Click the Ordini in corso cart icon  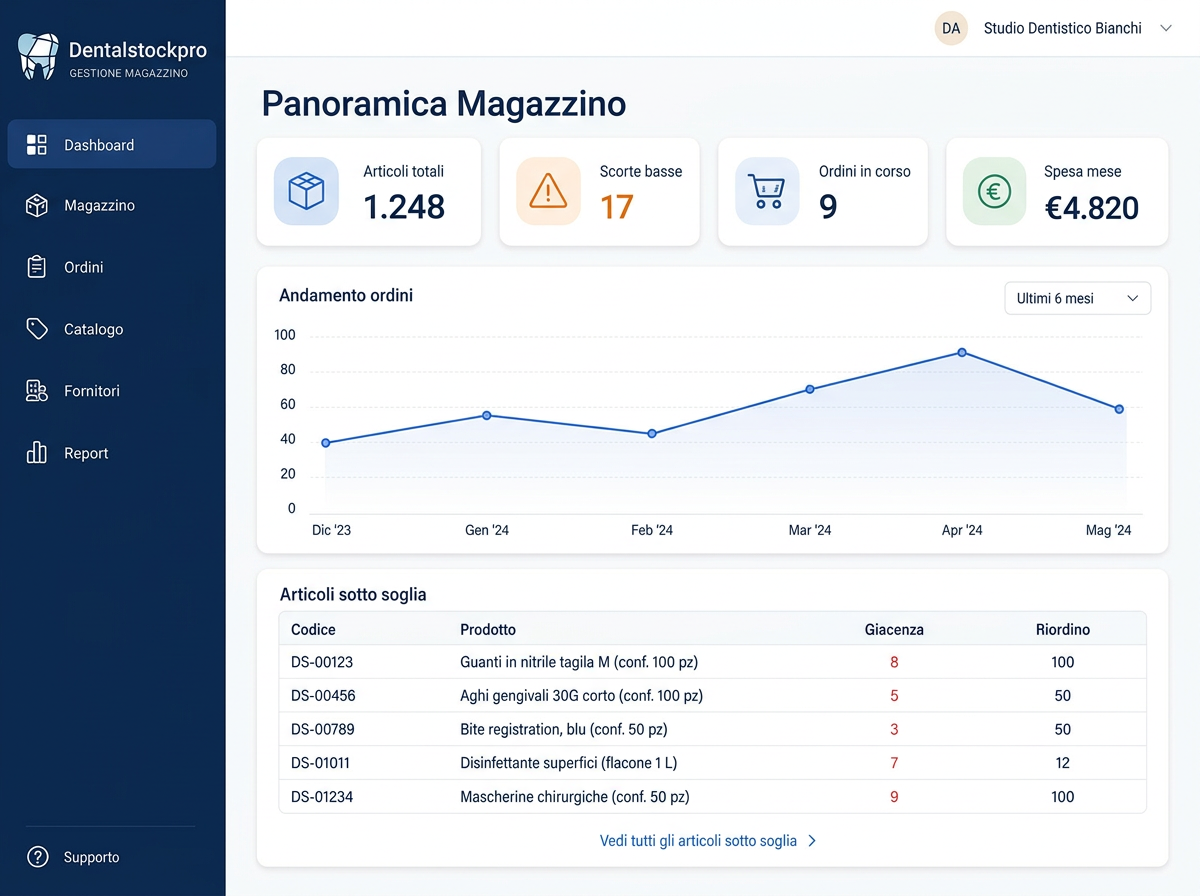(x=767, y=191)
